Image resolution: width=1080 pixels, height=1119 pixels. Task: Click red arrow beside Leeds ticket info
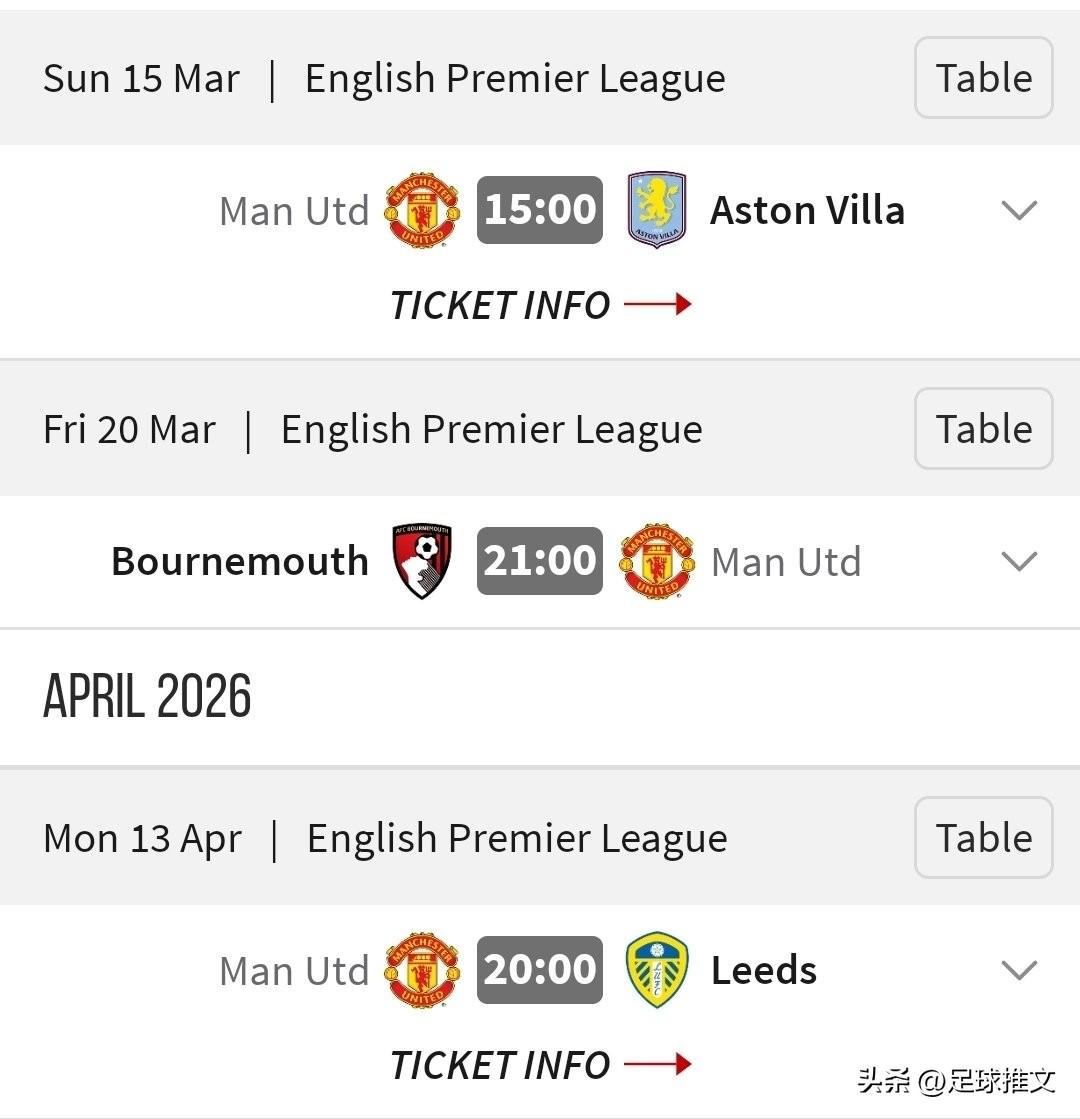click(658, 1064)
